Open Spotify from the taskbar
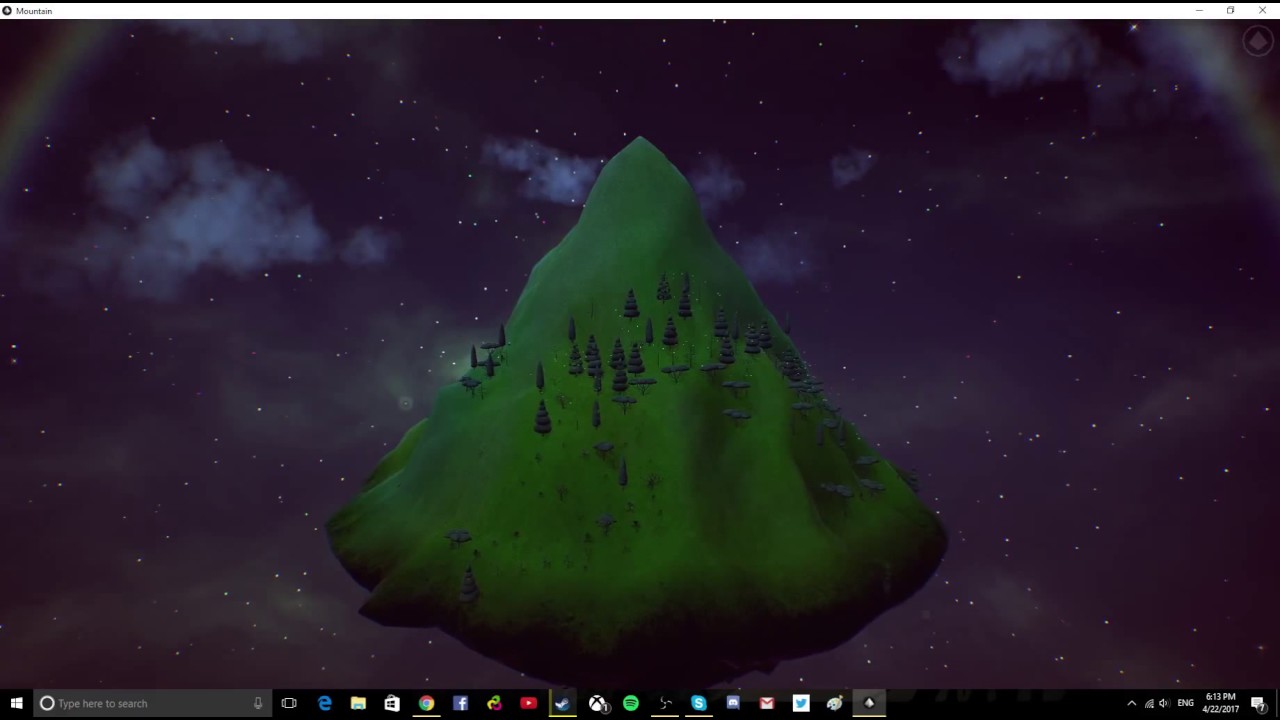This screenshot has width=1280, height=720. (631, 703)
